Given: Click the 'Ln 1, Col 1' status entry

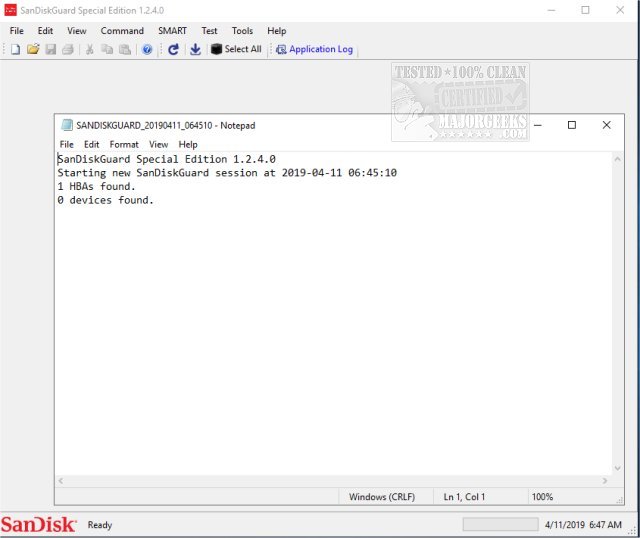Looking at the screenshot, I should (464, 497).
